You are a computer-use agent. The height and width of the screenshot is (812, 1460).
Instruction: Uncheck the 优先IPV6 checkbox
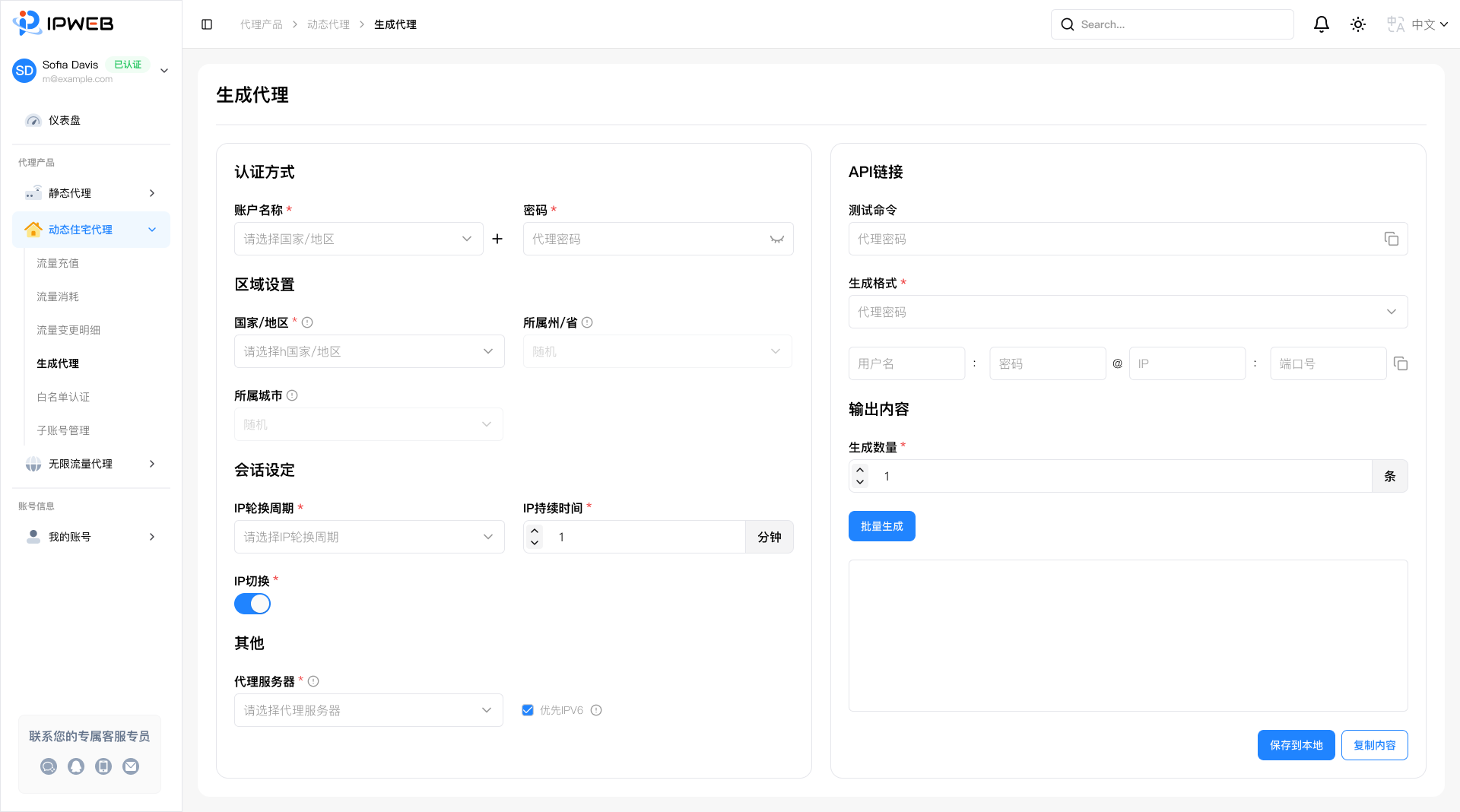[527, 709]
